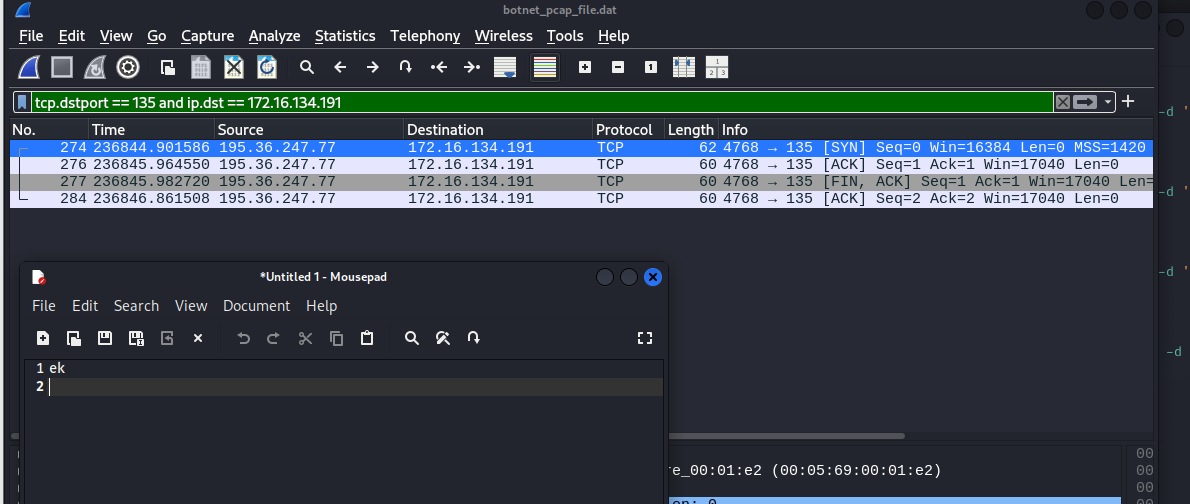1190x504 pixels.
Task: Stop the capture using the square icon
Action: [x=61, y=68]
